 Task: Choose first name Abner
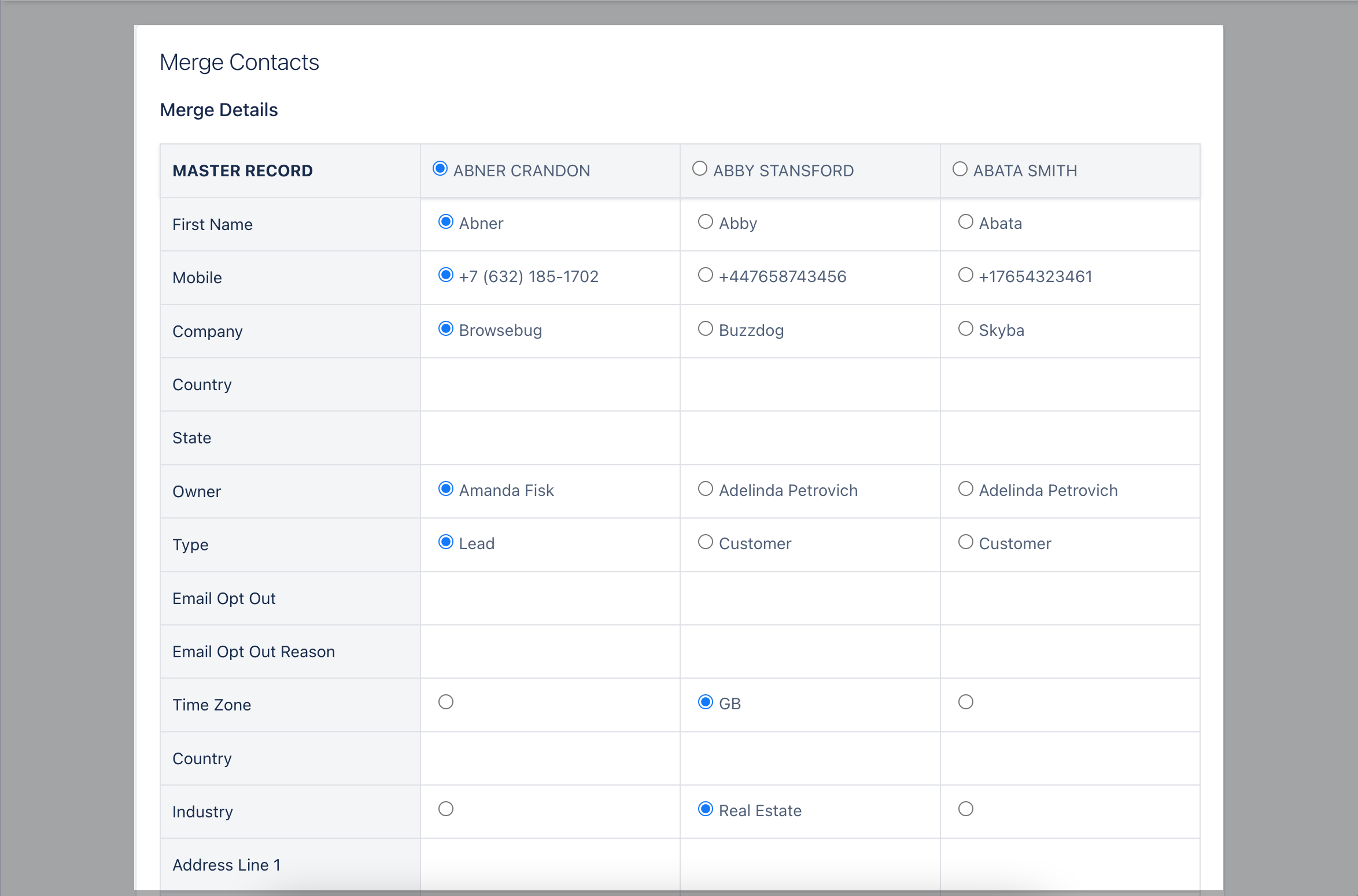point(446,222)
